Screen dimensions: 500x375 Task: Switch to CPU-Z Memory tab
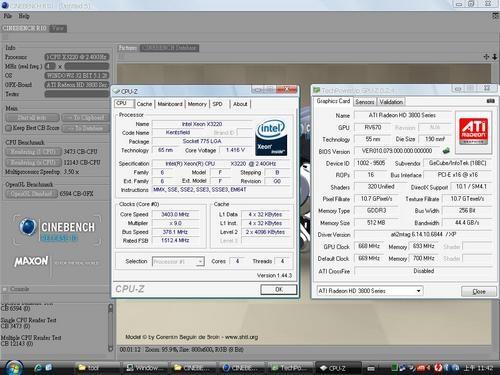tap(197, 104)
